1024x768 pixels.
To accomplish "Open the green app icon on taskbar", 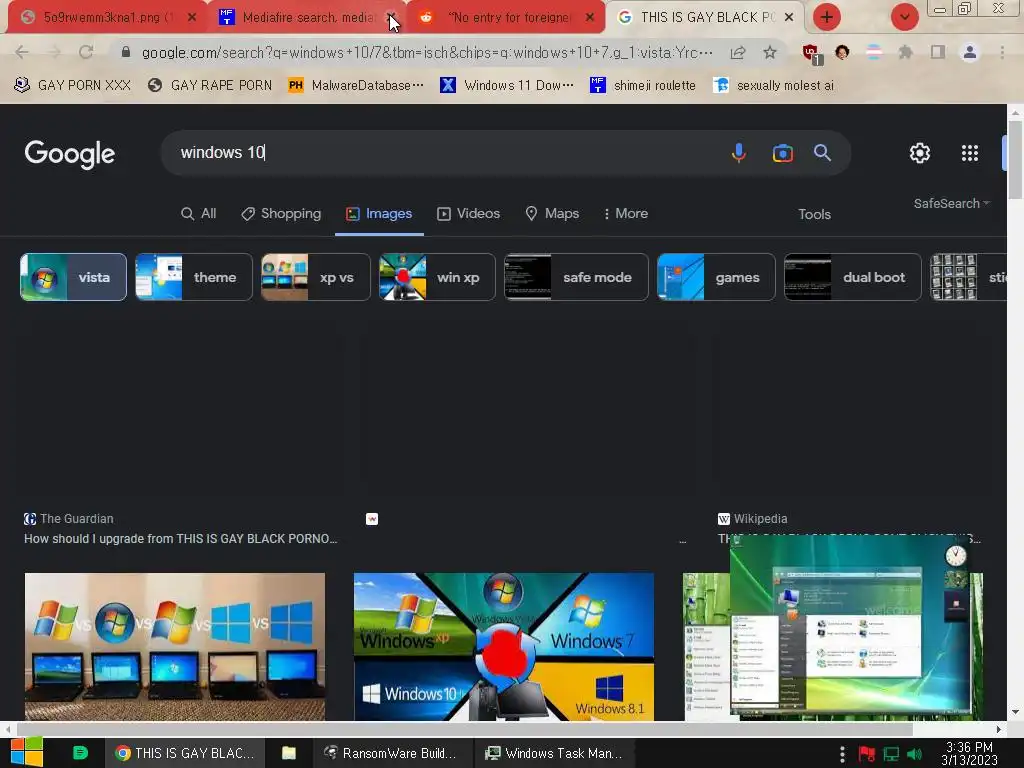I will pyautogui.click(x=80, y=753).
